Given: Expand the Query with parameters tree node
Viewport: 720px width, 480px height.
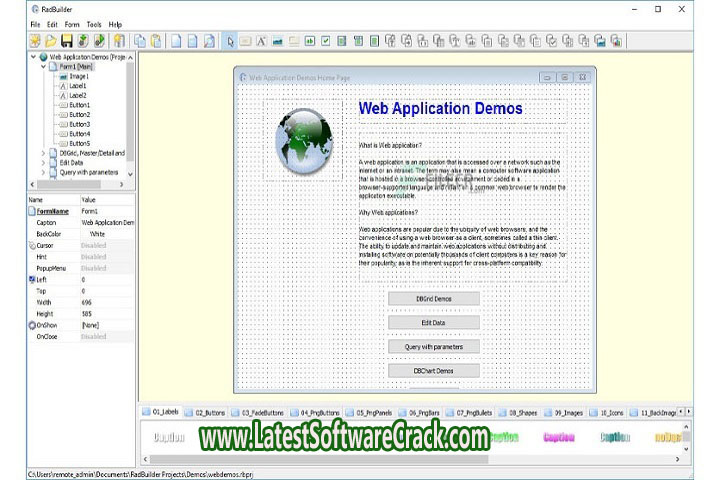Looking at the screenshot, I should click(43, 172).
